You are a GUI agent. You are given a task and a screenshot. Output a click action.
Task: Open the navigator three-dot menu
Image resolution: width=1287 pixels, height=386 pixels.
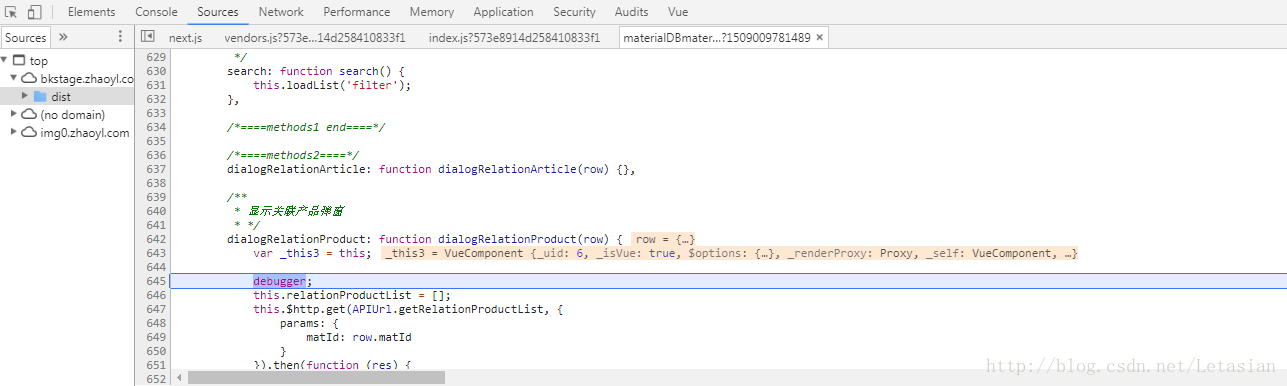click(121, 37)
